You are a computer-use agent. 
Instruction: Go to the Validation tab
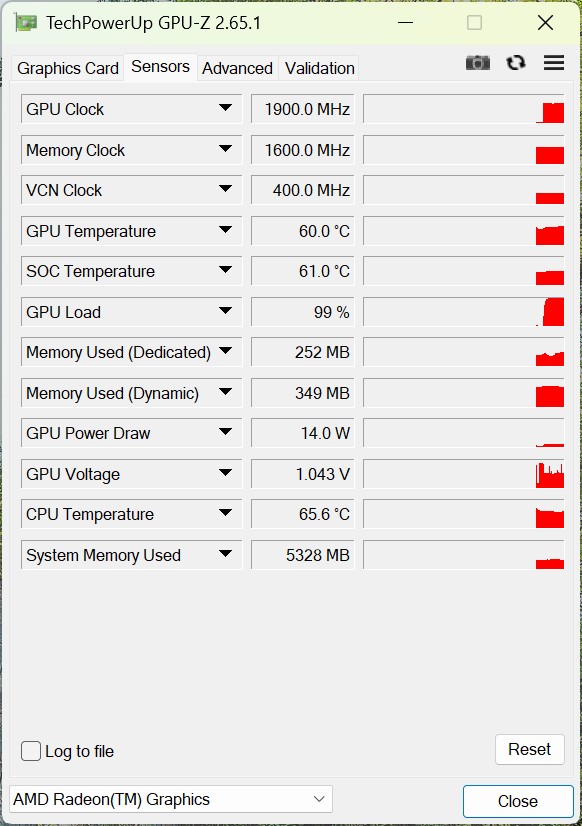click(x=320, y=68)
